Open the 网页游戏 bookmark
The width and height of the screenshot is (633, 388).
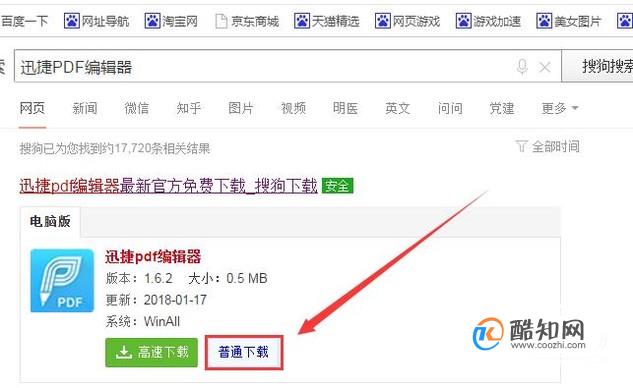point(407,21)
